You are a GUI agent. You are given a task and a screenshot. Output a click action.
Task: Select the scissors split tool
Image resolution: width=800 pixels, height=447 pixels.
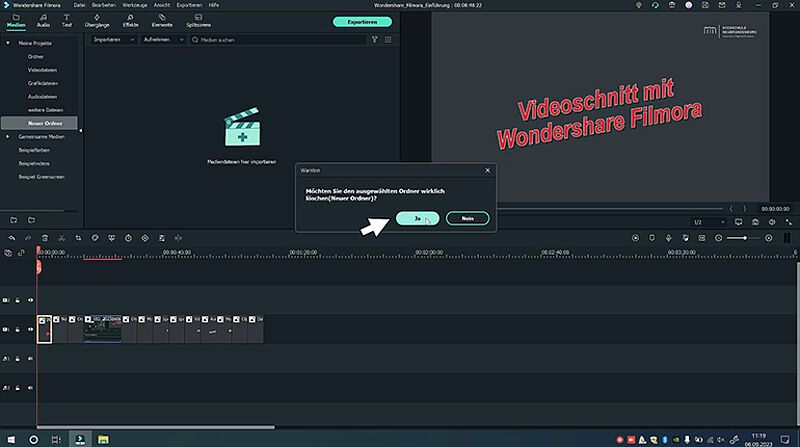pyautogui.click(x=62, y=238)
